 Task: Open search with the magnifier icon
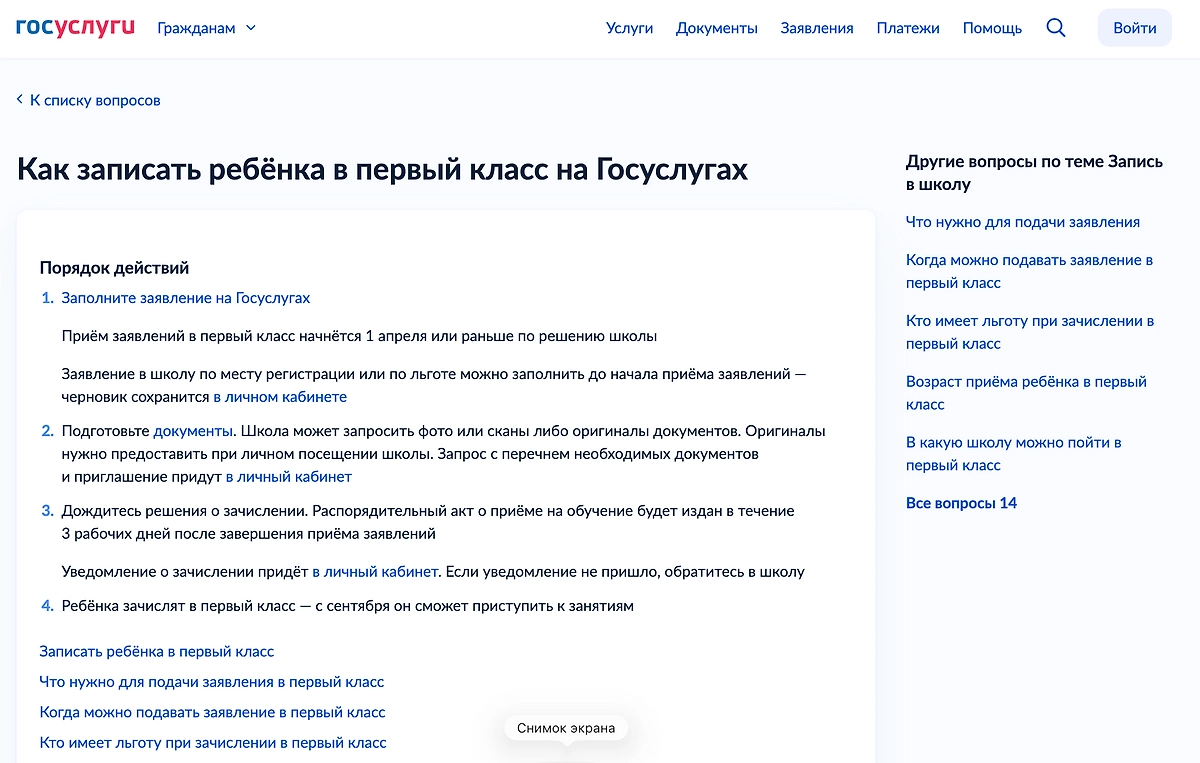(x=1055, y=28)
